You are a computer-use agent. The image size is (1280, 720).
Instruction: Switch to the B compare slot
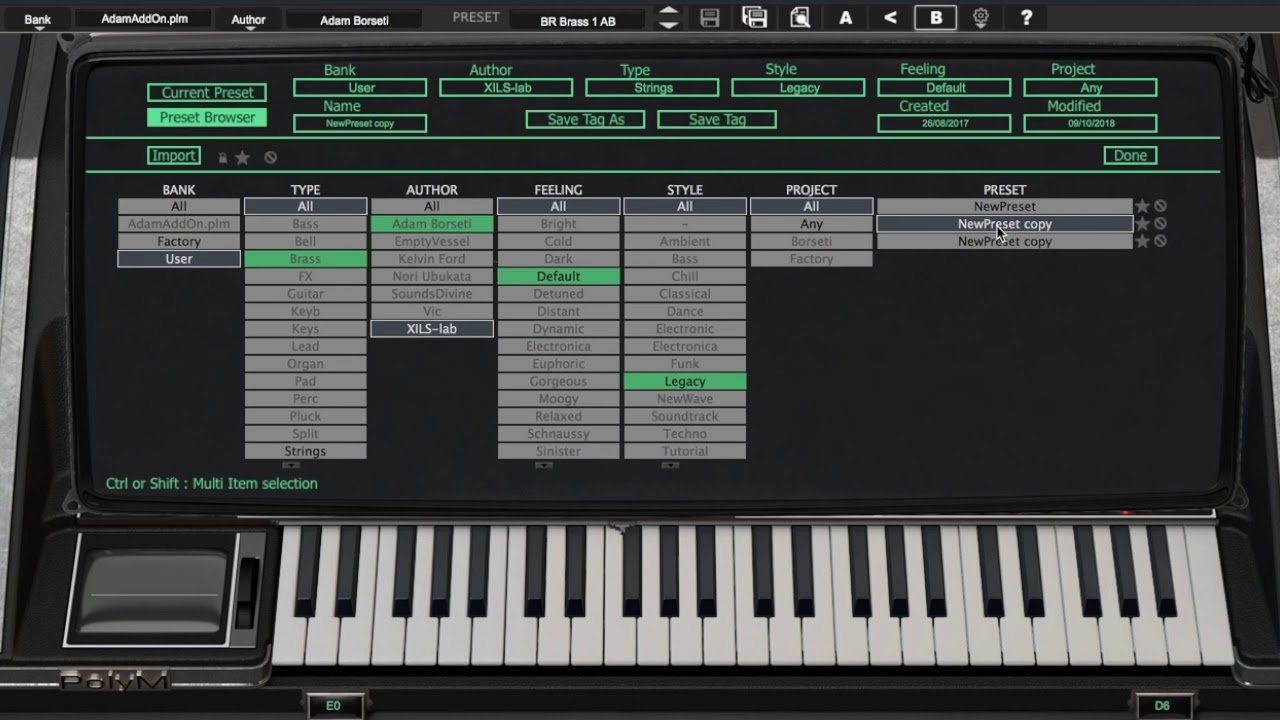935,17
